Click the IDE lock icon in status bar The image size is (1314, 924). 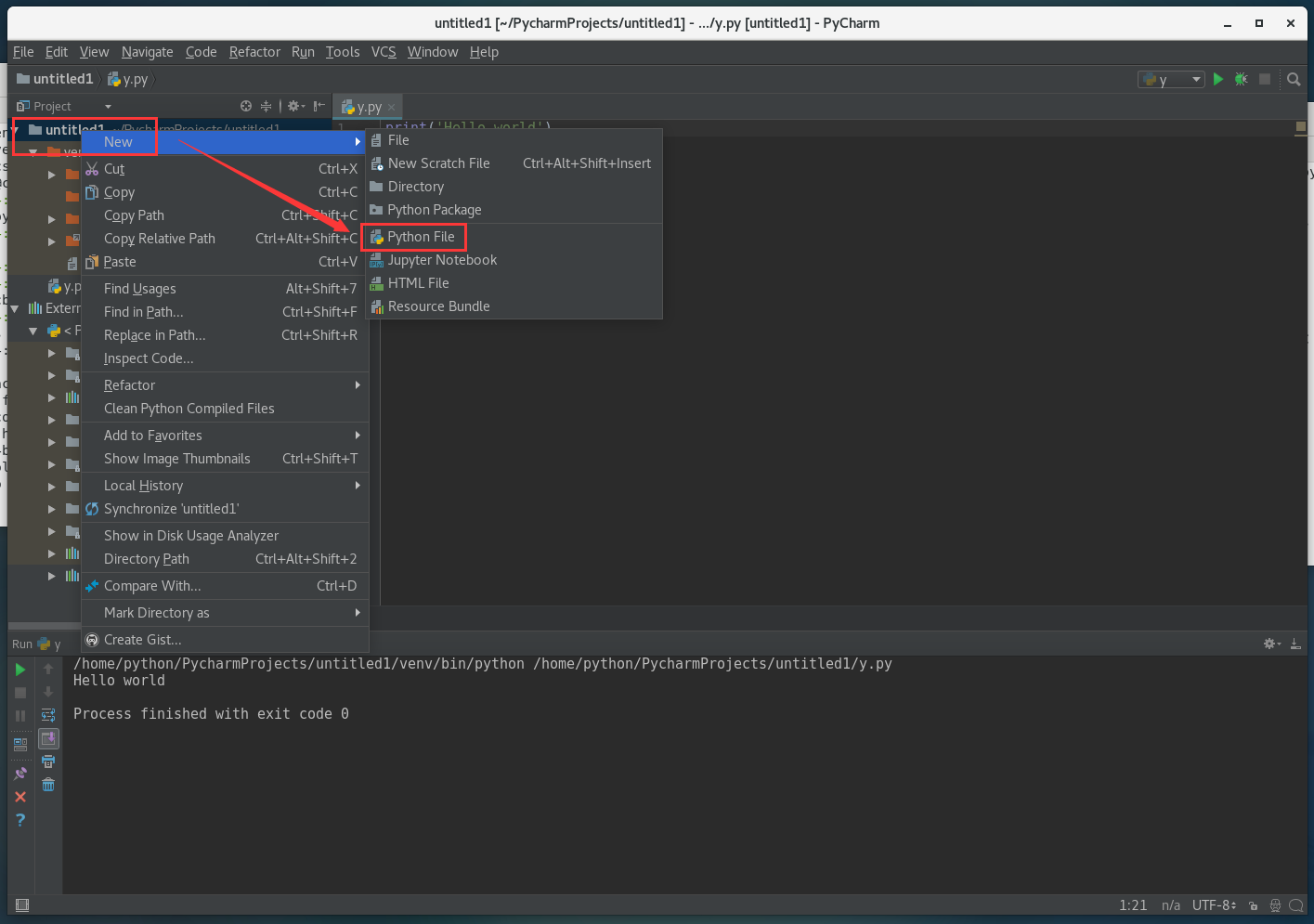pyautogui.click(x=1254, y=905)
